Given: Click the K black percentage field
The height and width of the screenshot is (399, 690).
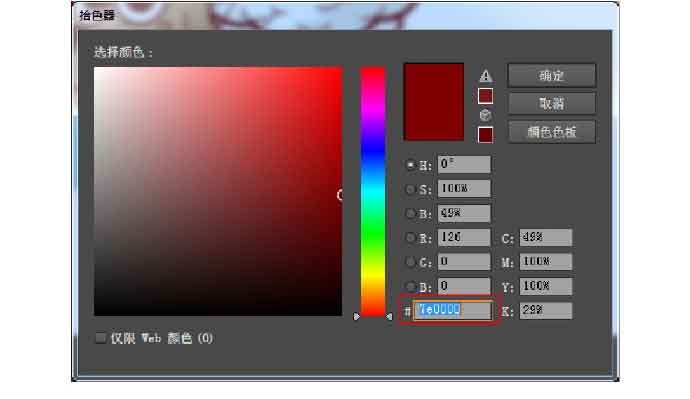Looking at the screenshot, I should [546, 311].
